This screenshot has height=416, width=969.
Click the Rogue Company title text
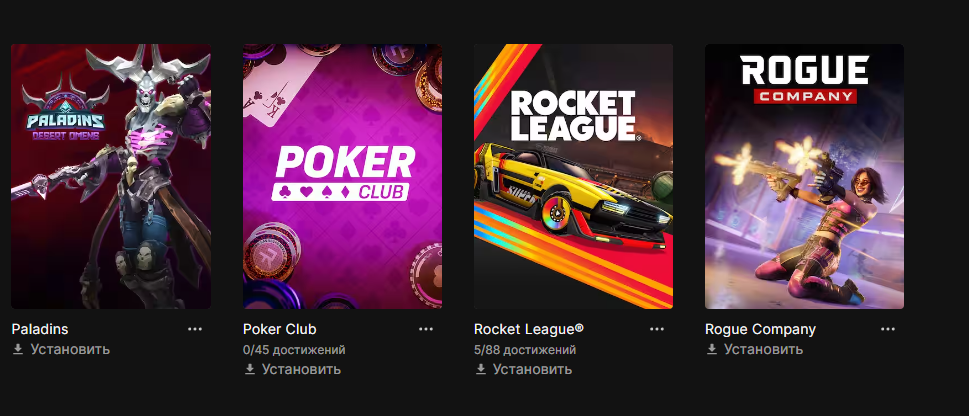pyautogui.click(x=760, y=329)
